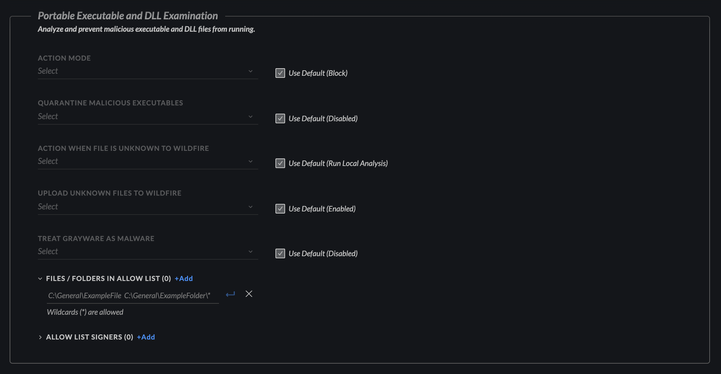
Task: Uncheck Use Default (Enabled) checkbox
Action: [280, 209]
